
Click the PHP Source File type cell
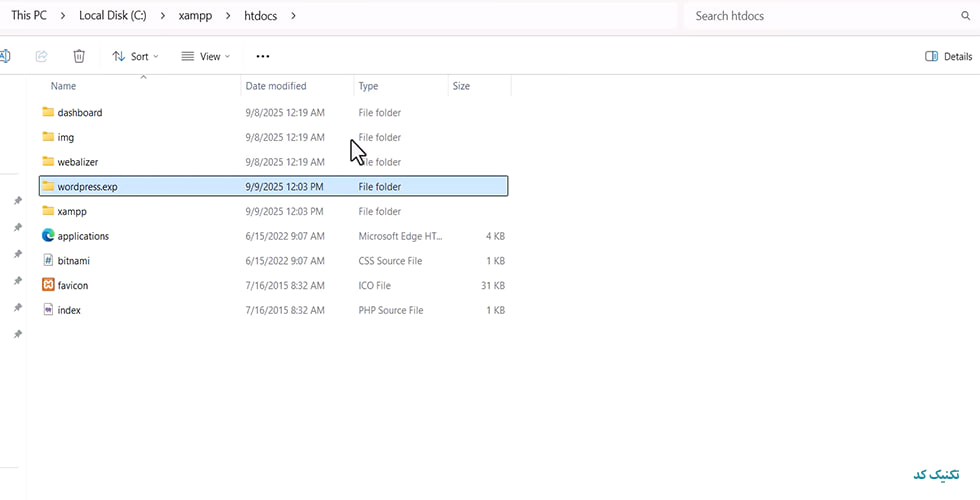391,310
